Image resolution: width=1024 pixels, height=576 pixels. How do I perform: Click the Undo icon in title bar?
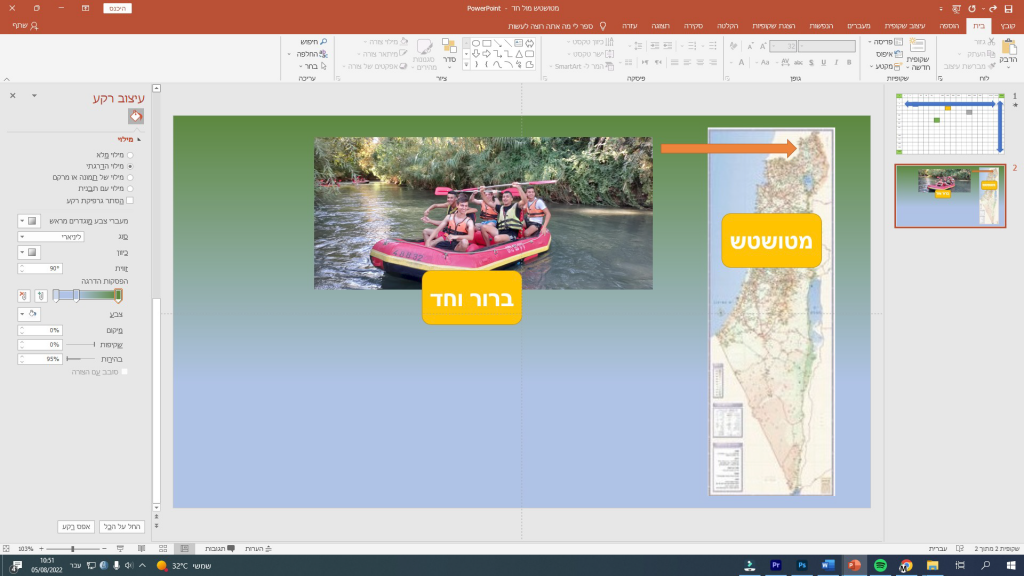(x=992, y=8)
